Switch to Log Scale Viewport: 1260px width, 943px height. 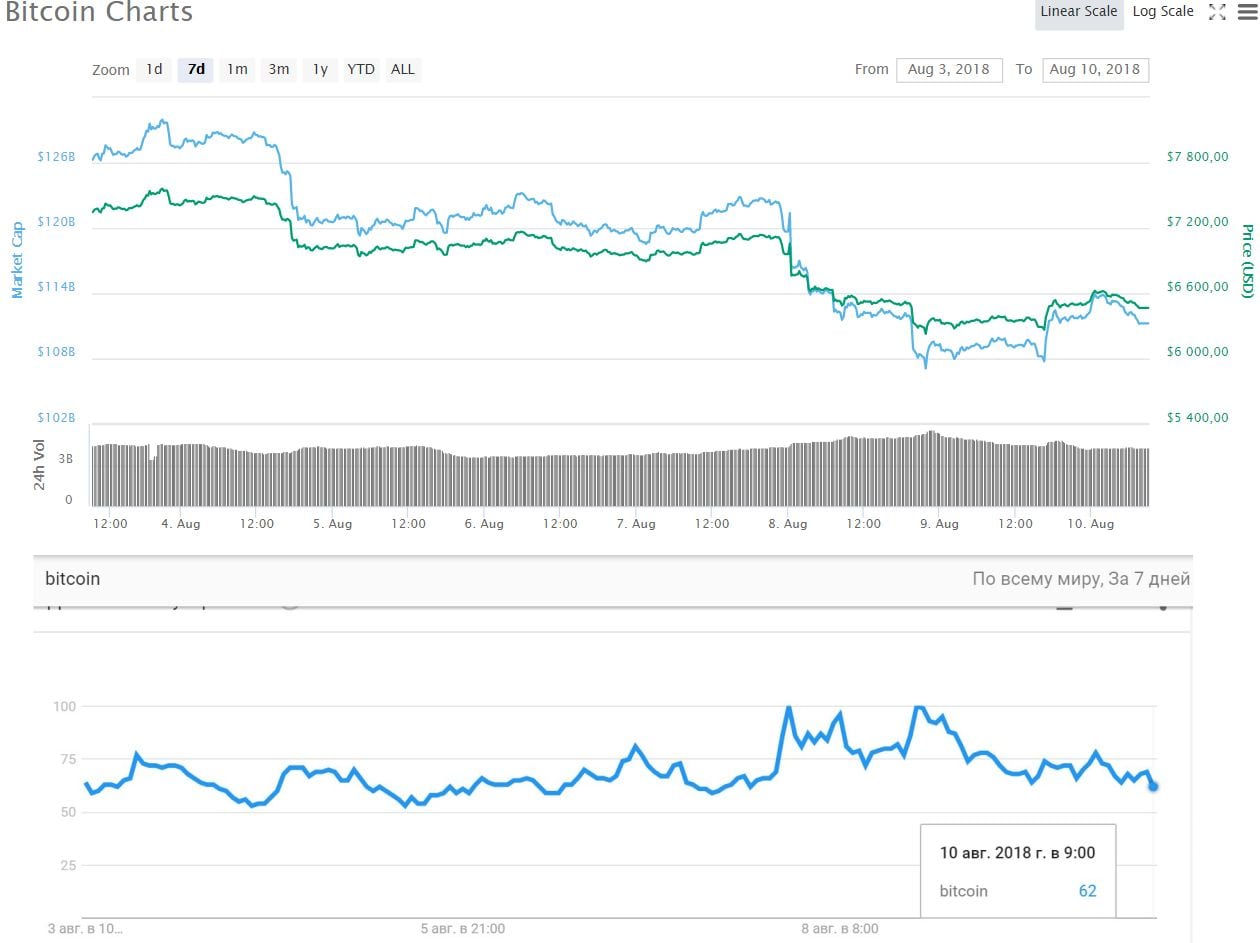point(1163,12)
